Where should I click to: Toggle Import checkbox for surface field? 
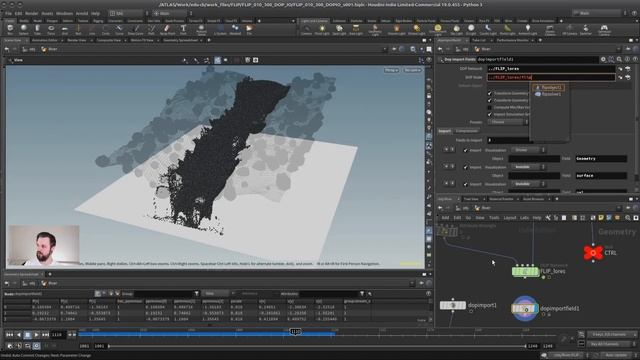click(x=465, y=167)
